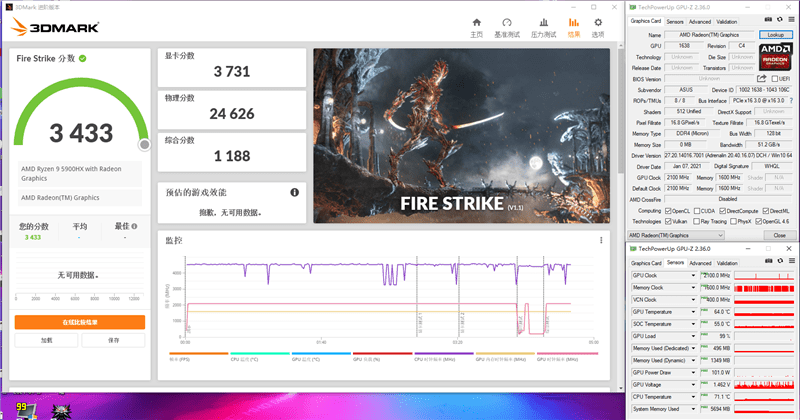This screenshot has height=420, width=800.
Task: Toggle the OpenGL 4.6 checkbox
Action: (759, 221)
